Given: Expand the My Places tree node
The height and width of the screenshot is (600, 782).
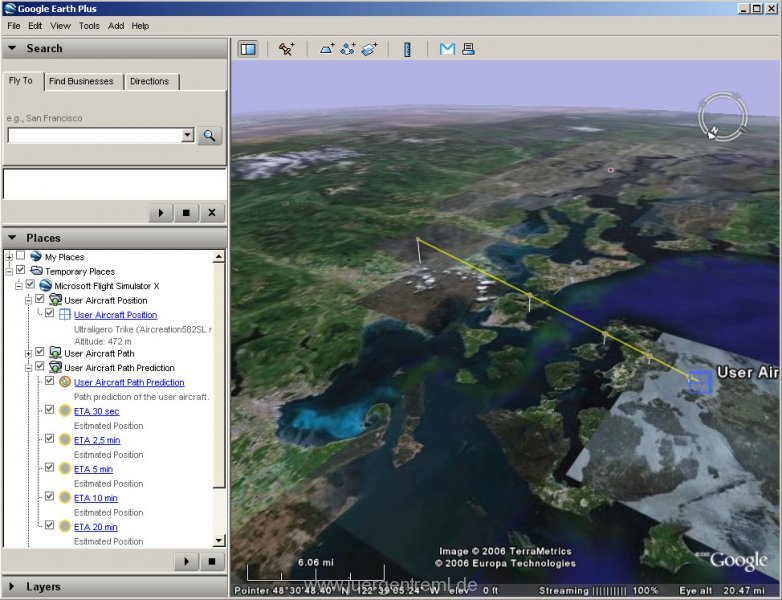Looking at the screenshot, I should (9, 257).
